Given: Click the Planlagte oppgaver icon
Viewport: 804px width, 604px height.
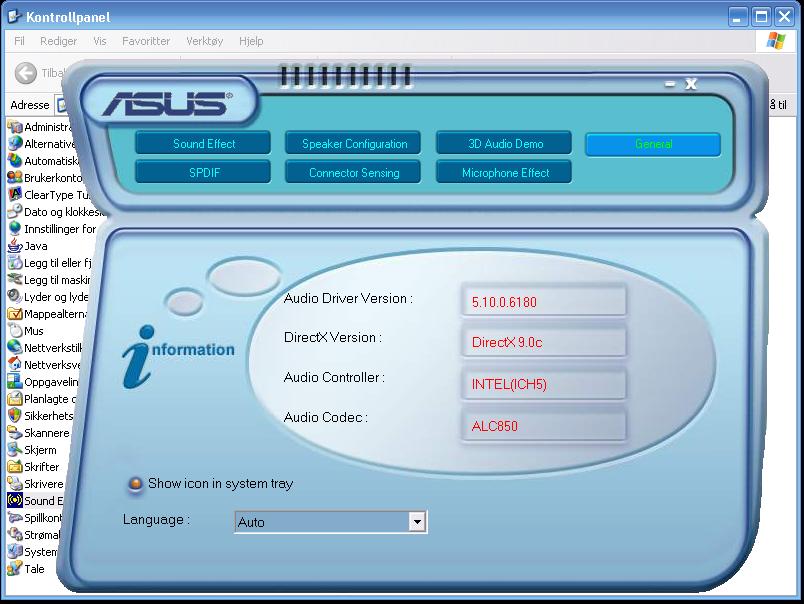Looking at the screenshot, I should (15, 398).
